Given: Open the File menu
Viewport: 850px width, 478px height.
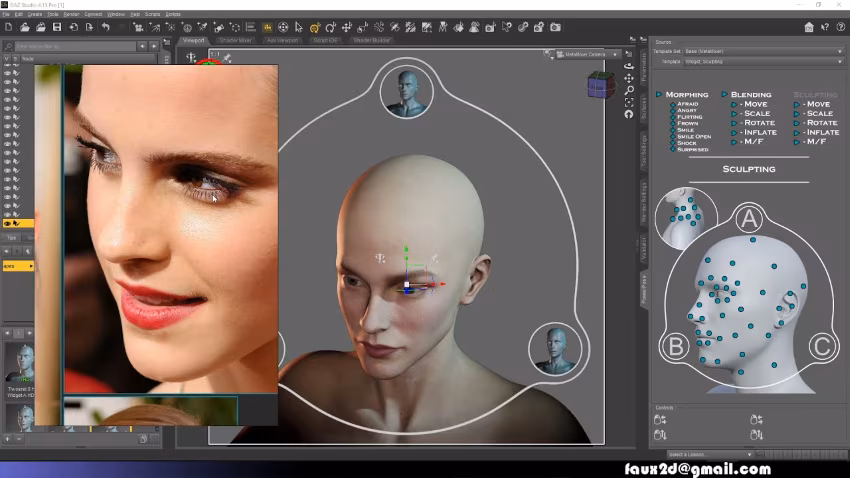Looking at the screenshot, I should tap(5, 14).
